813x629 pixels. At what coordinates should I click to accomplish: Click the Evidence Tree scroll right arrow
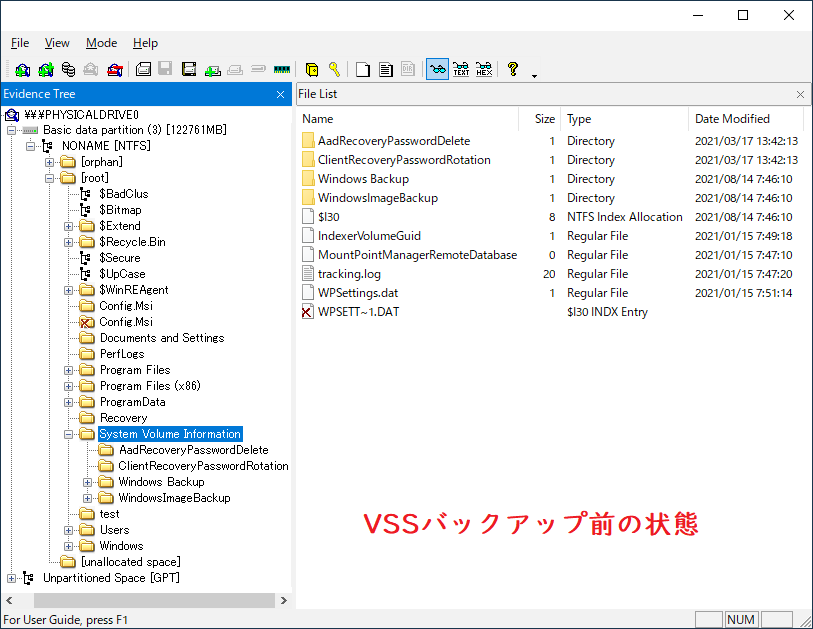click(x=284, y=600)
